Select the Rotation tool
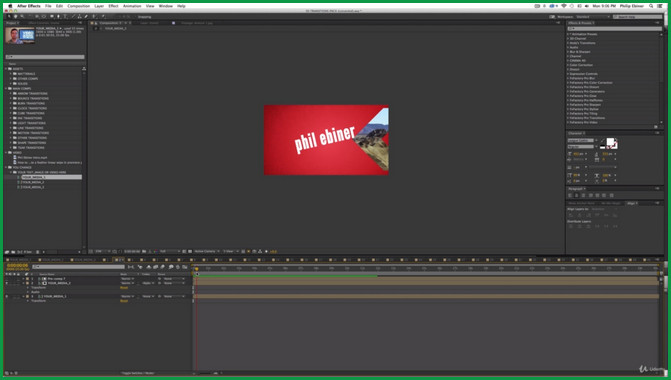 click(30, 17)
